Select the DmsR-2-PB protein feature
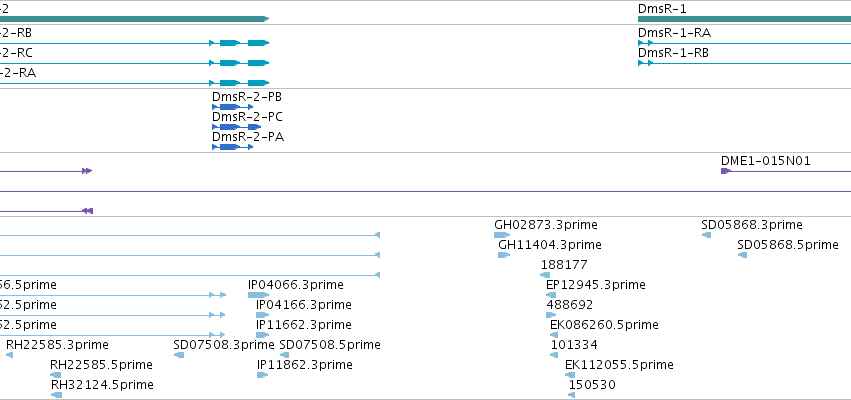The height and width of the screenshot is (400, 851). [232, 107]
